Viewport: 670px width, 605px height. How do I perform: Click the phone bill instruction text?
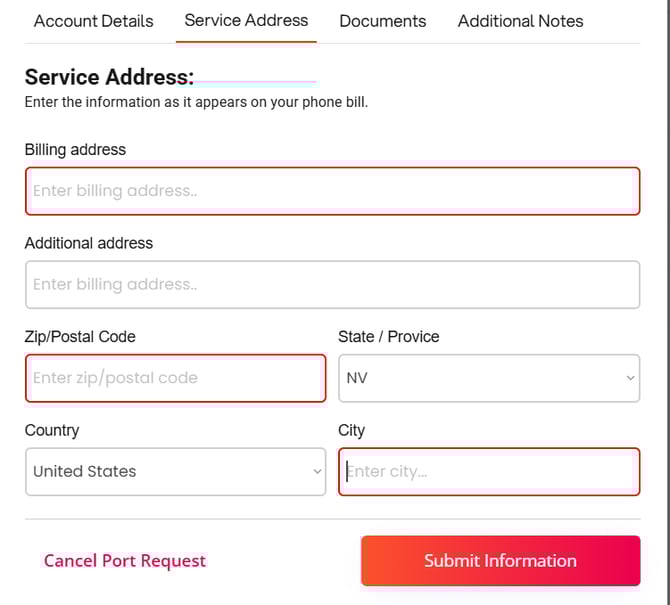coord(196,102)
